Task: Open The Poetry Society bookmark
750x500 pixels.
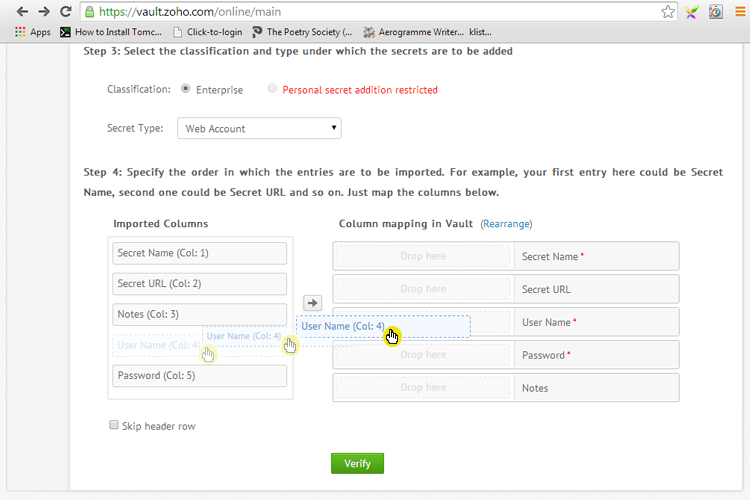Action: [302, 32]
